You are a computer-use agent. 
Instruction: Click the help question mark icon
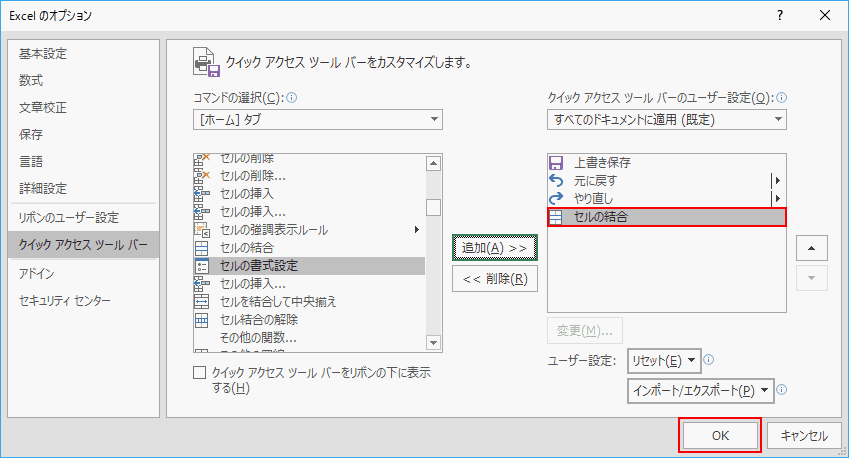tap(780, 15)
